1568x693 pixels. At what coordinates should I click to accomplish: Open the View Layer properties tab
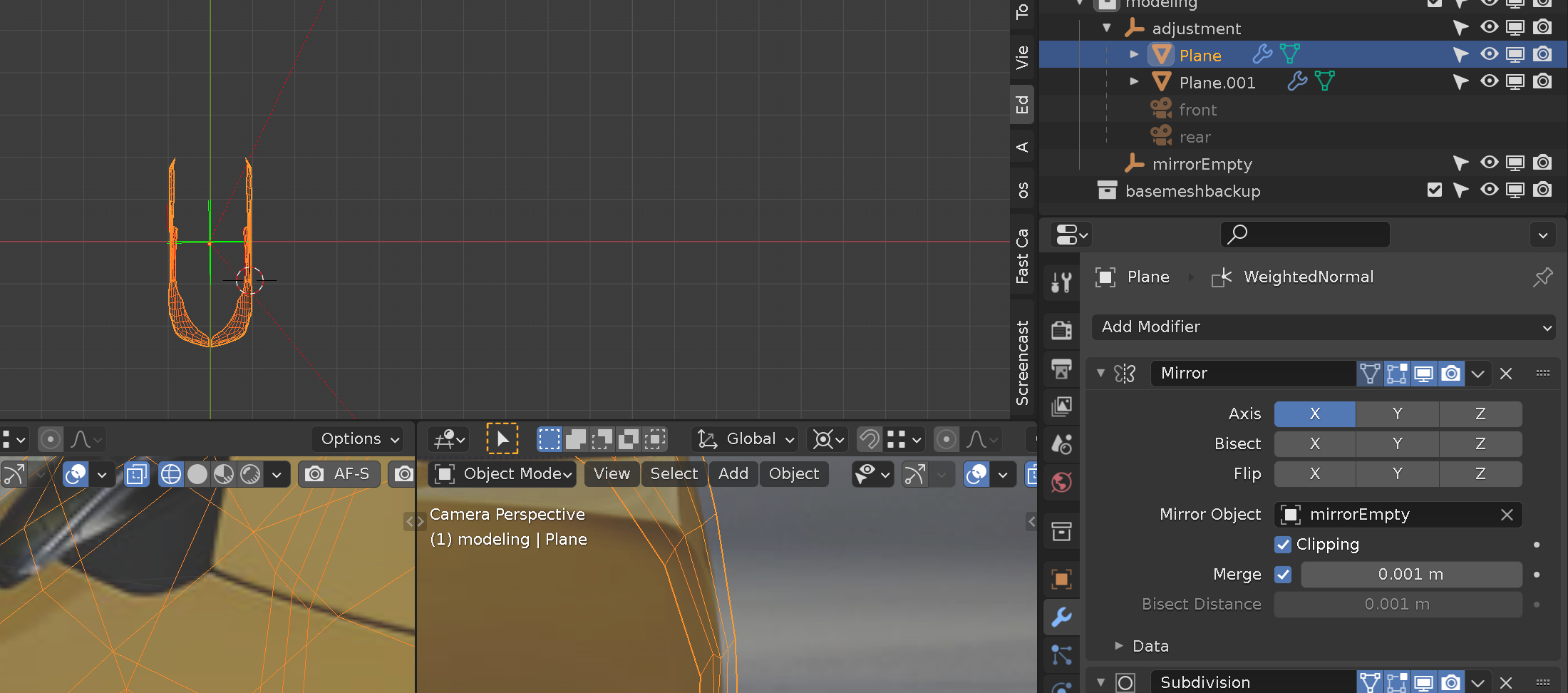point(1061,406)
